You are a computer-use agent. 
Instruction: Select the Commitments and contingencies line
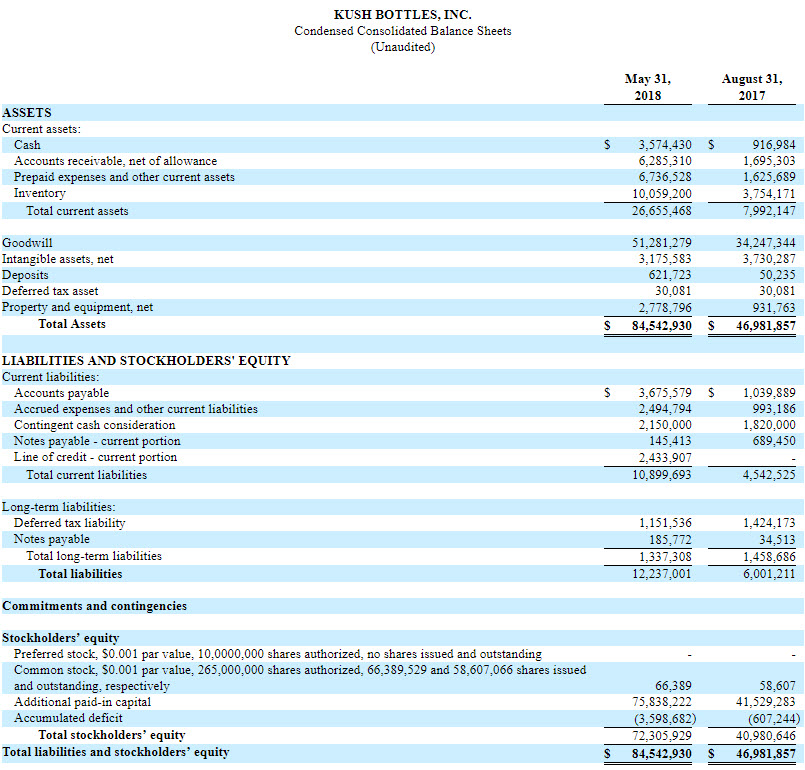93,605
